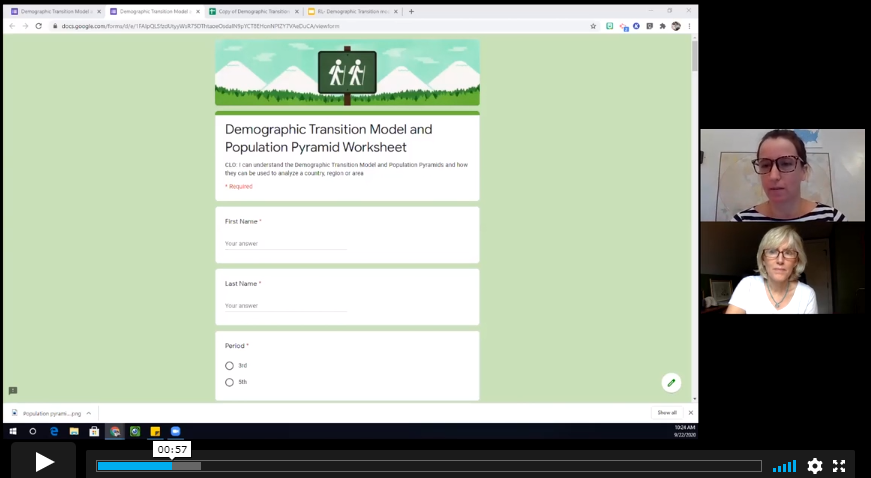Open File Explorer from the taskbar
The image size is (871, 478).
coord(74,431)
